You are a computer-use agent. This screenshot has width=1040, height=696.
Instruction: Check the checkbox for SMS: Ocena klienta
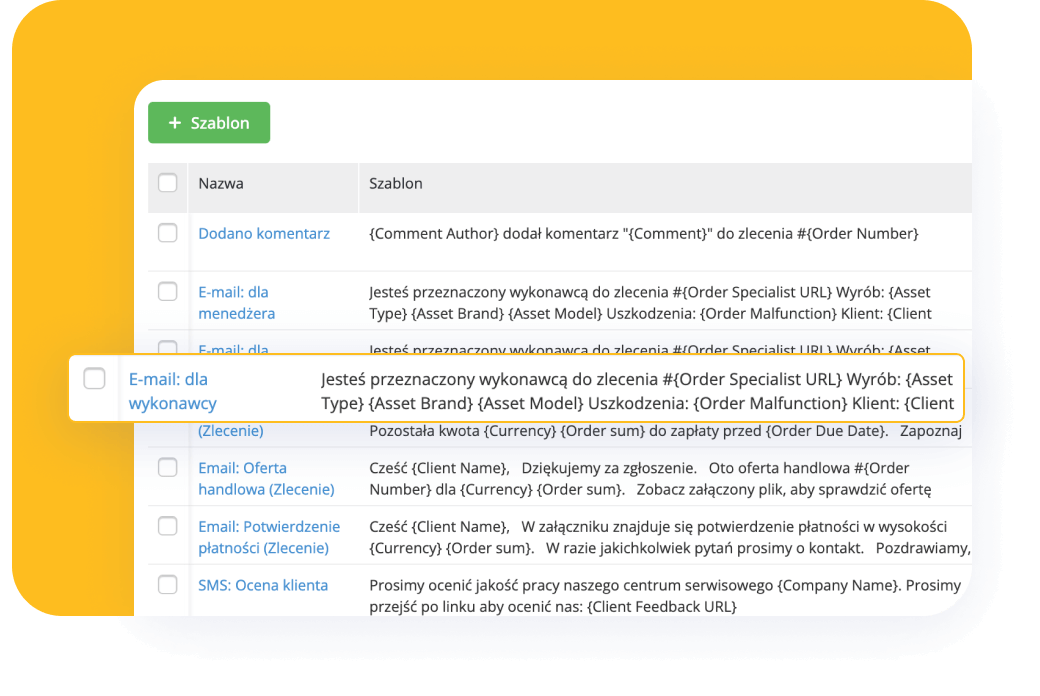click(x=167, y=584)
